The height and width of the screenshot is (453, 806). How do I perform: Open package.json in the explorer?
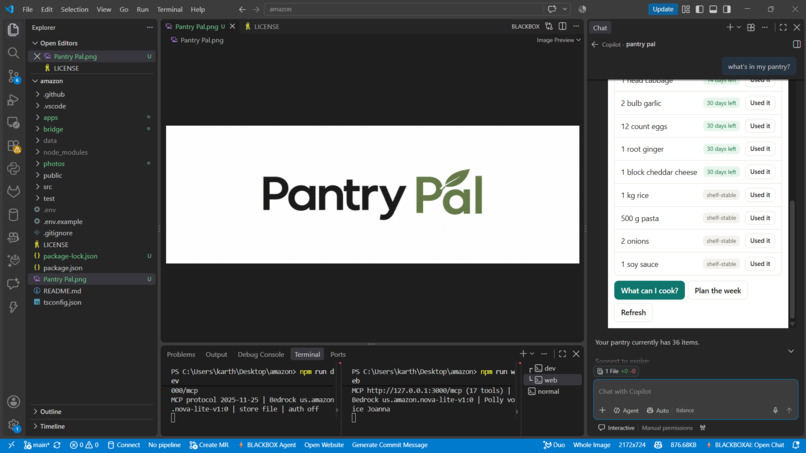[63, 268]
